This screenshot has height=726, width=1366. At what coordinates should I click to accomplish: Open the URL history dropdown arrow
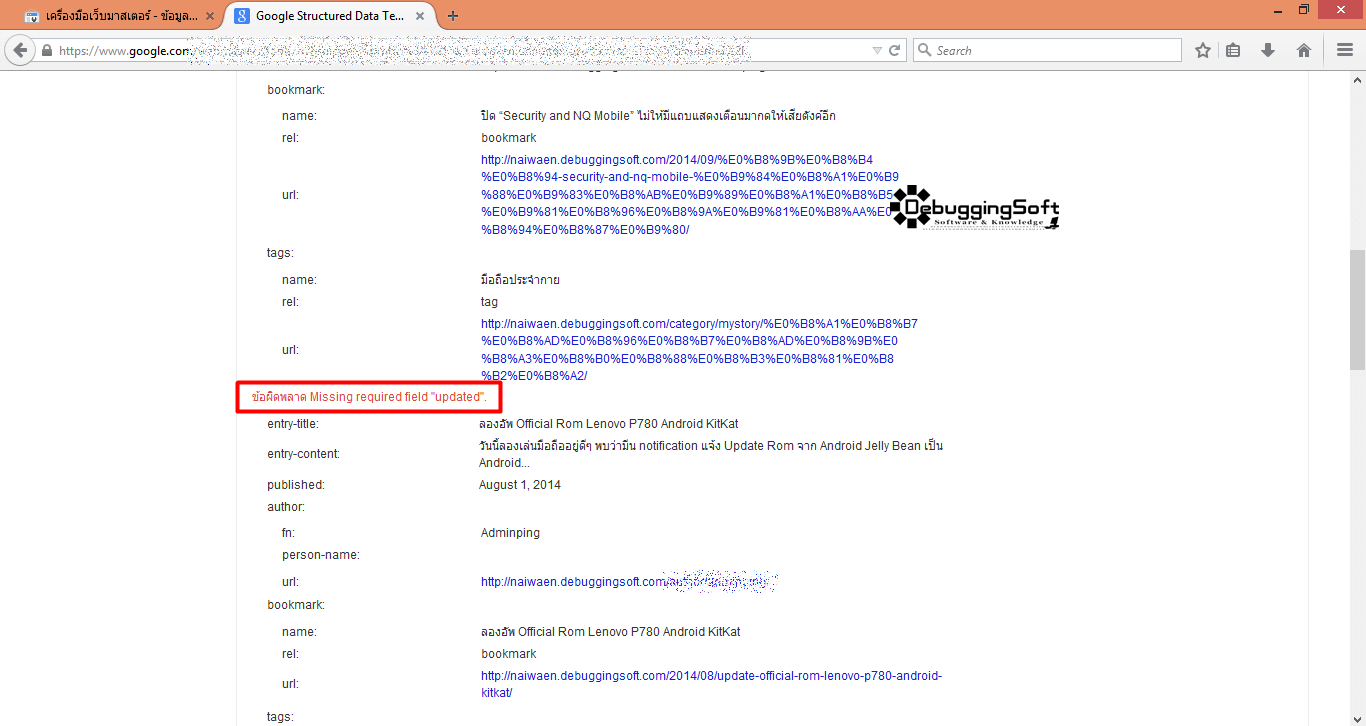[x=877, y=50]
